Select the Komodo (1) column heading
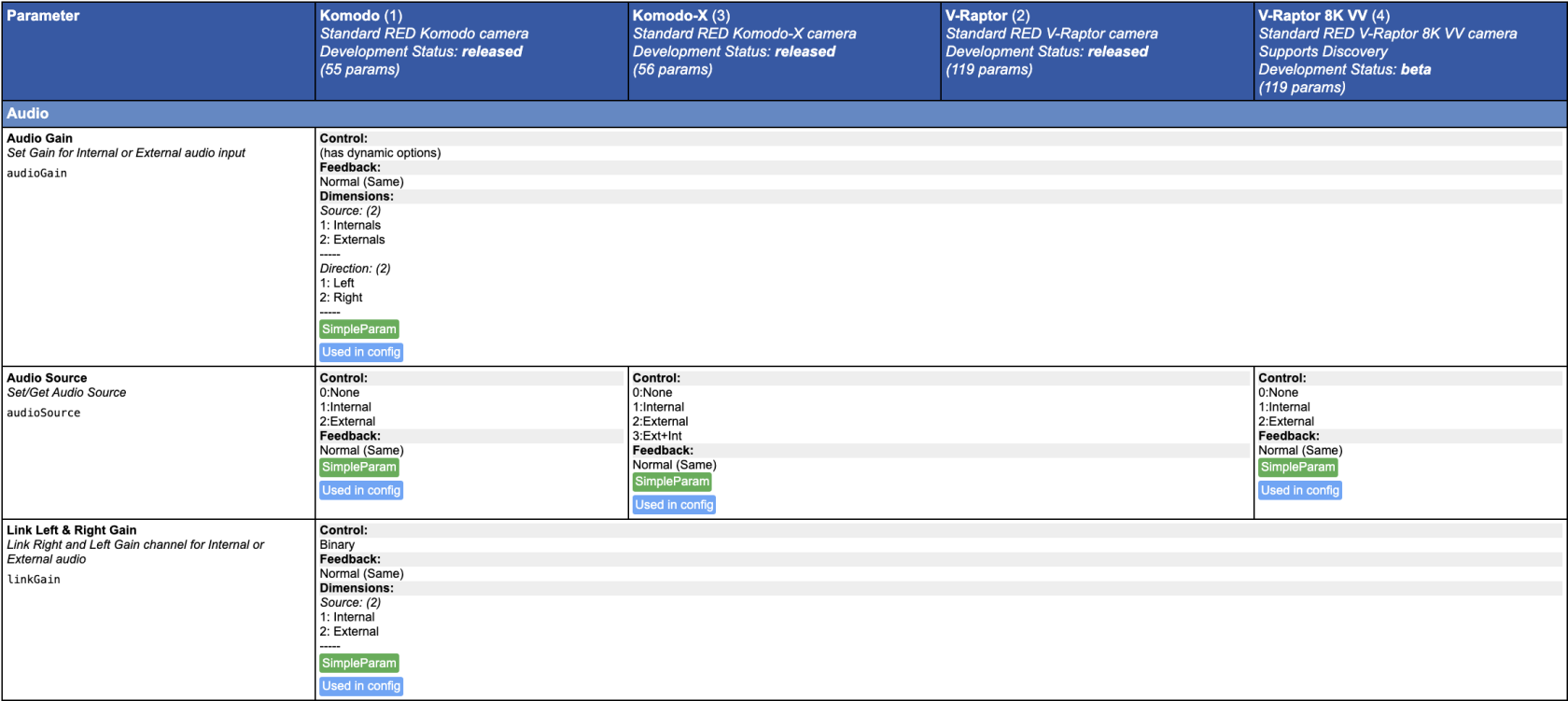Screen dimensions: 1568x701 (361, 16)
